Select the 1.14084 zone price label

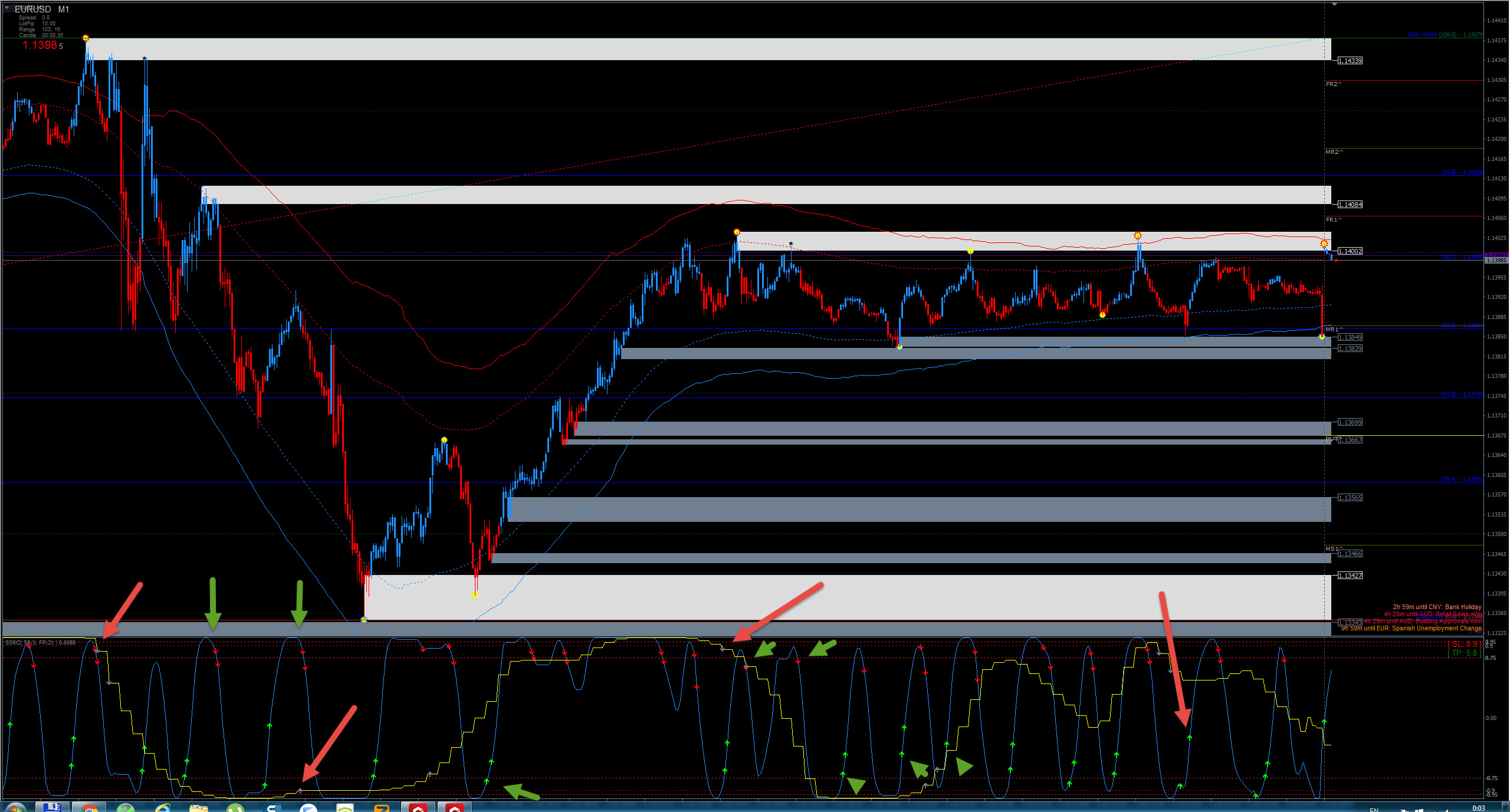1350,205
